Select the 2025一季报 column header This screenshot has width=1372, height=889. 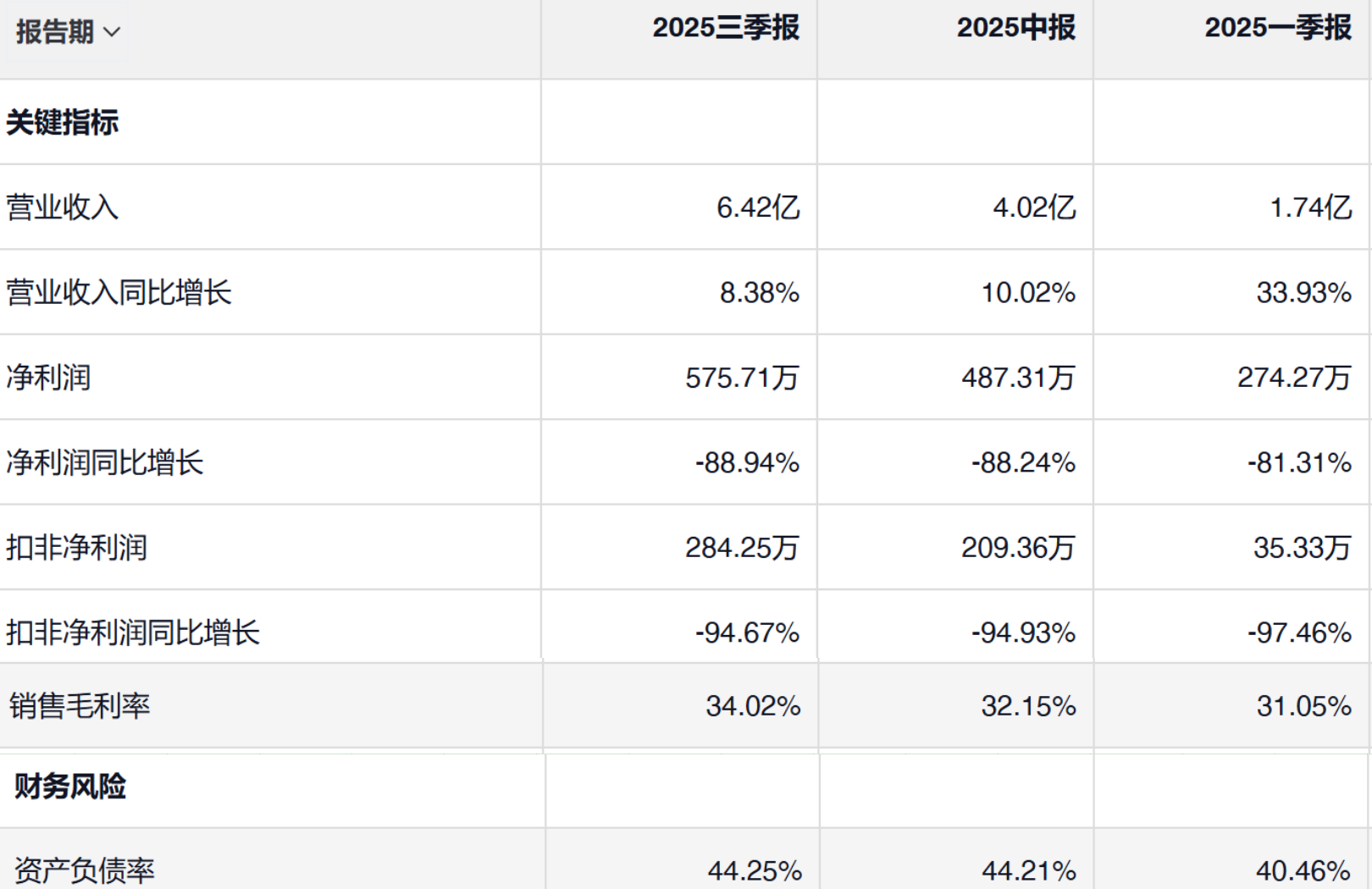point(1277,28)
